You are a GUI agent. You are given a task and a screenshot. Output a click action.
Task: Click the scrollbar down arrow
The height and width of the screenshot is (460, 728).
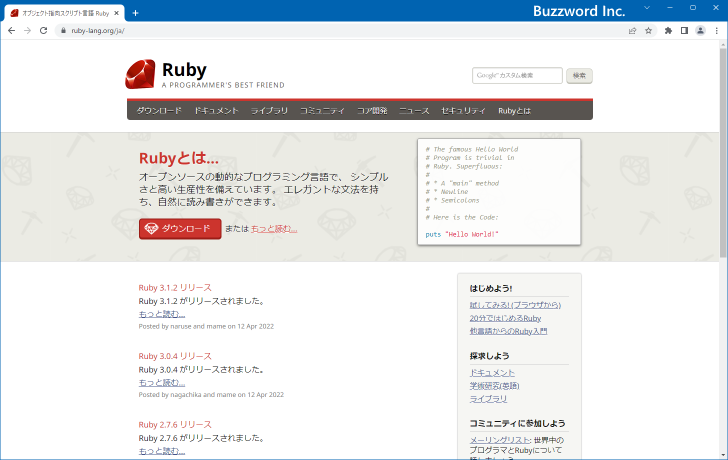(723, 455)
